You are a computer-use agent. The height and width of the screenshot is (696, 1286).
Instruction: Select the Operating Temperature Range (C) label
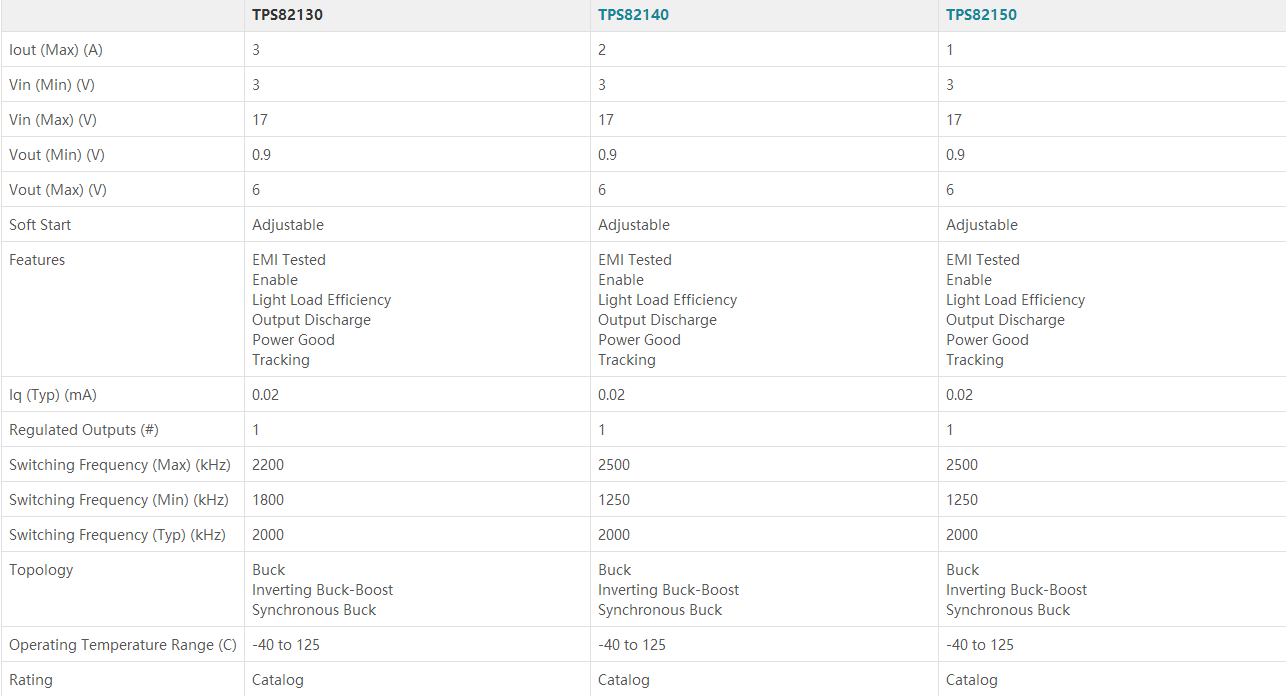[x=123, y=645]
